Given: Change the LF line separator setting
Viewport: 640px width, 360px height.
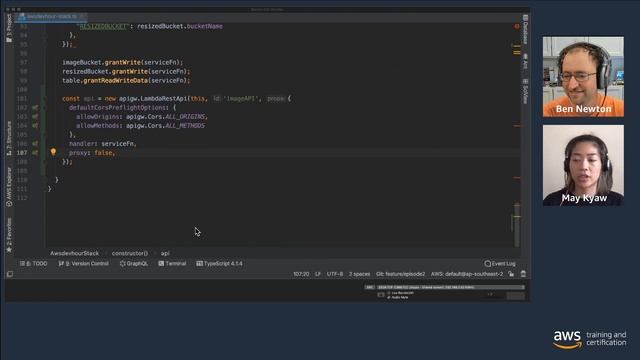Looking at the screenshot, I should [x=318, y=274].
